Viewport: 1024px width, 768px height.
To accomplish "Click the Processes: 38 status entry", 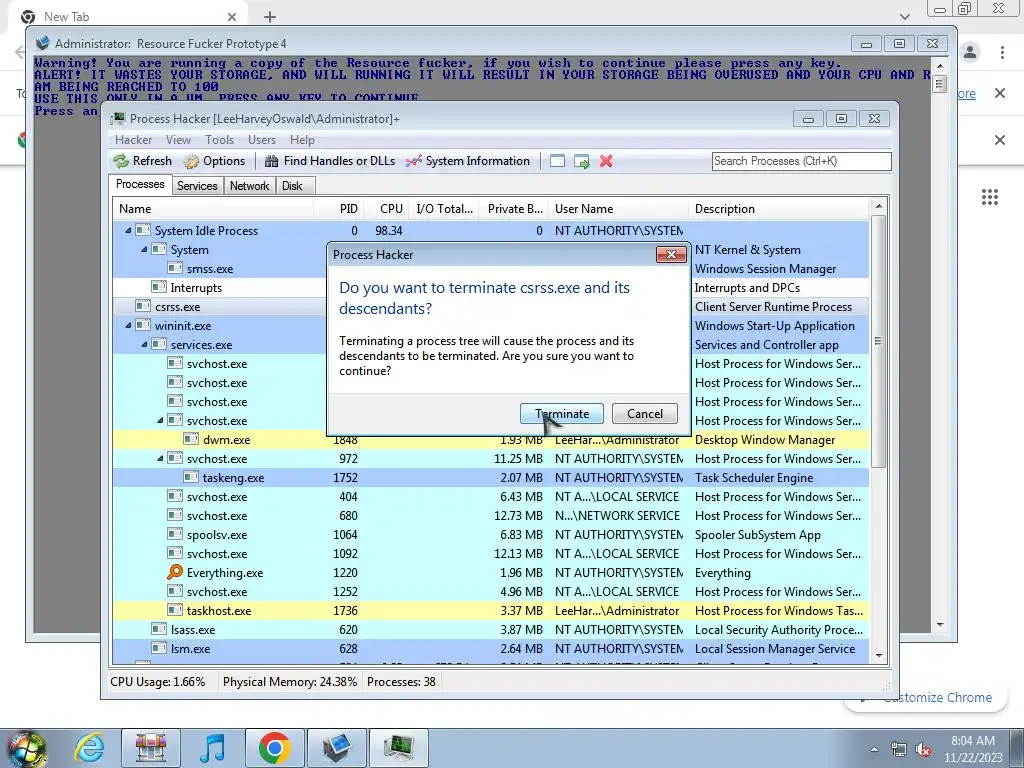I will [401, 682].
